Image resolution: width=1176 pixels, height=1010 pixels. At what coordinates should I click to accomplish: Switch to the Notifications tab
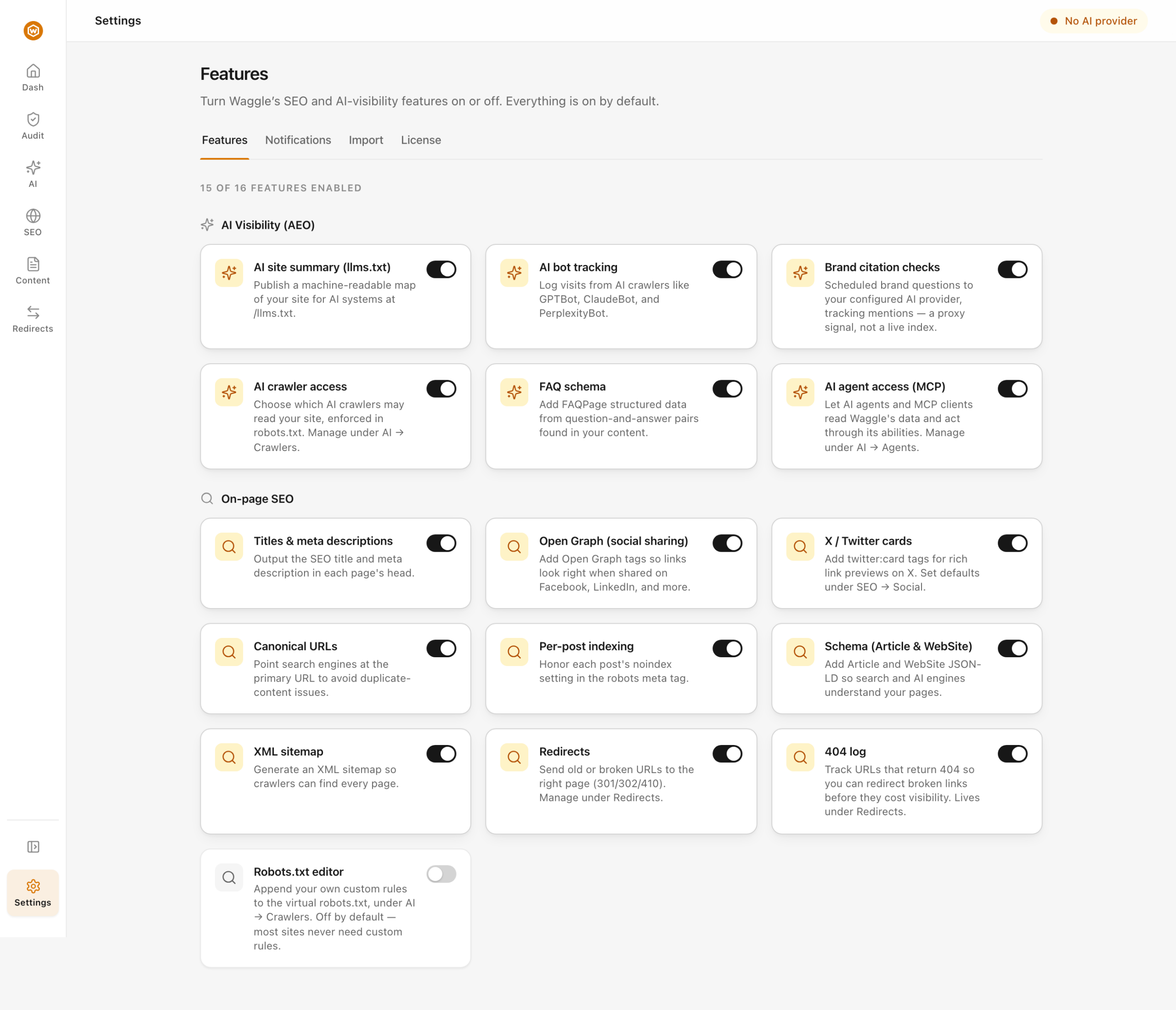click(298, 140)
